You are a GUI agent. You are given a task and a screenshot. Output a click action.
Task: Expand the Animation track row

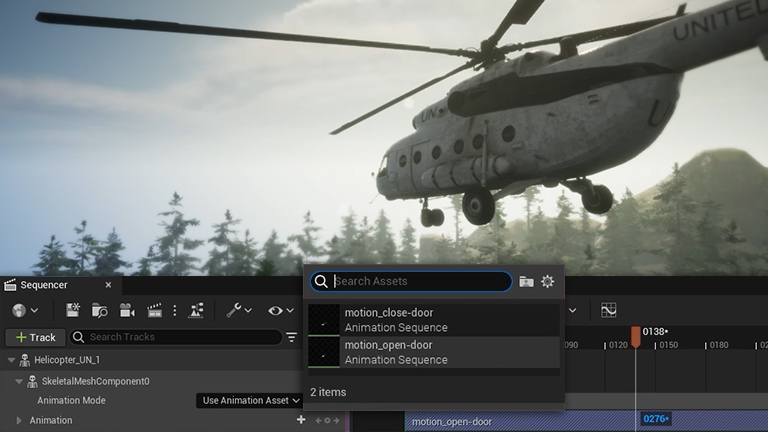tap(19, 420)
